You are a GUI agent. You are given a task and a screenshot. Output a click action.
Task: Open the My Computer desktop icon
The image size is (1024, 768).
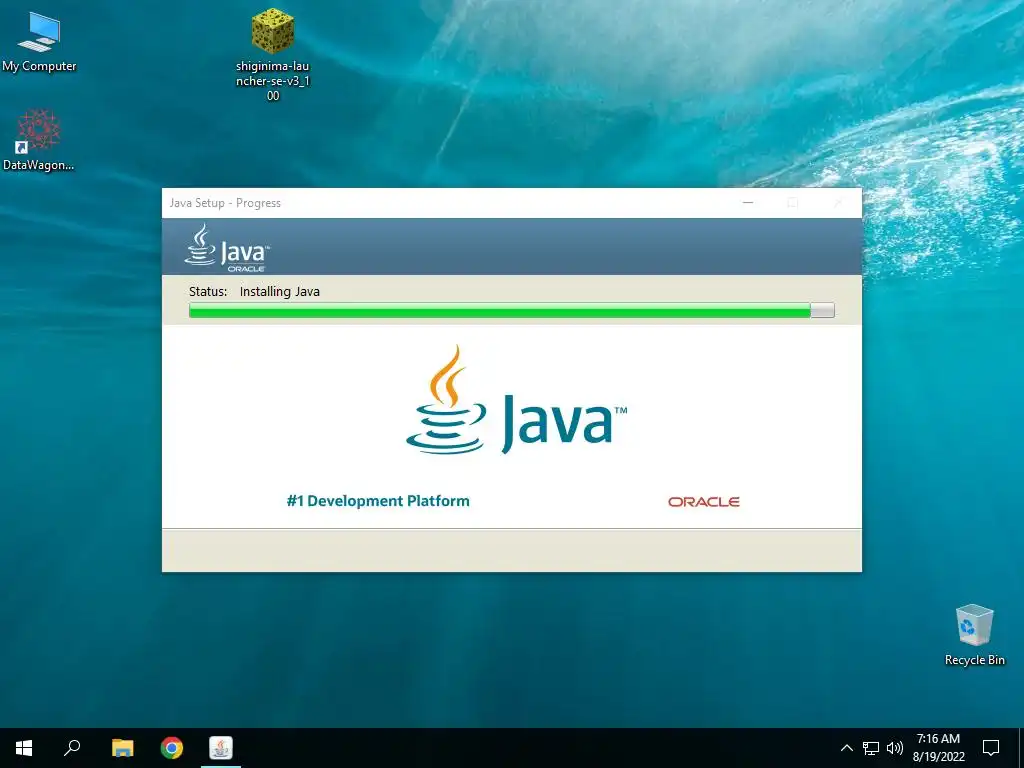[x=39, y=40]
